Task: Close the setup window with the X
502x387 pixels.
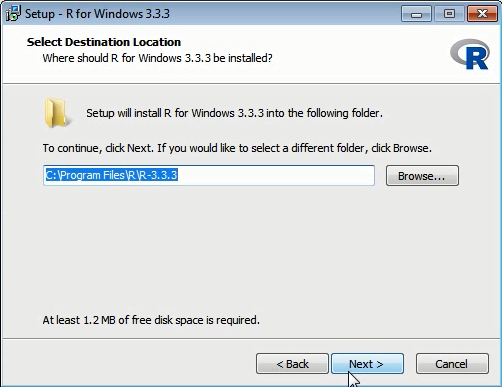Action: (482, 14)
